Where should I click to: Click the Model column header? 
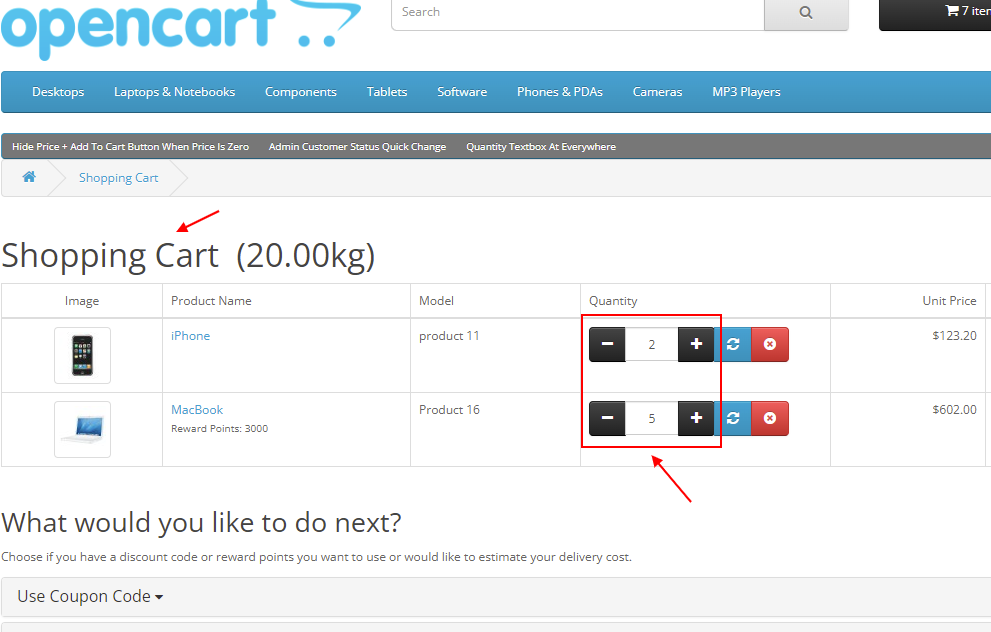tap(436, 301)
